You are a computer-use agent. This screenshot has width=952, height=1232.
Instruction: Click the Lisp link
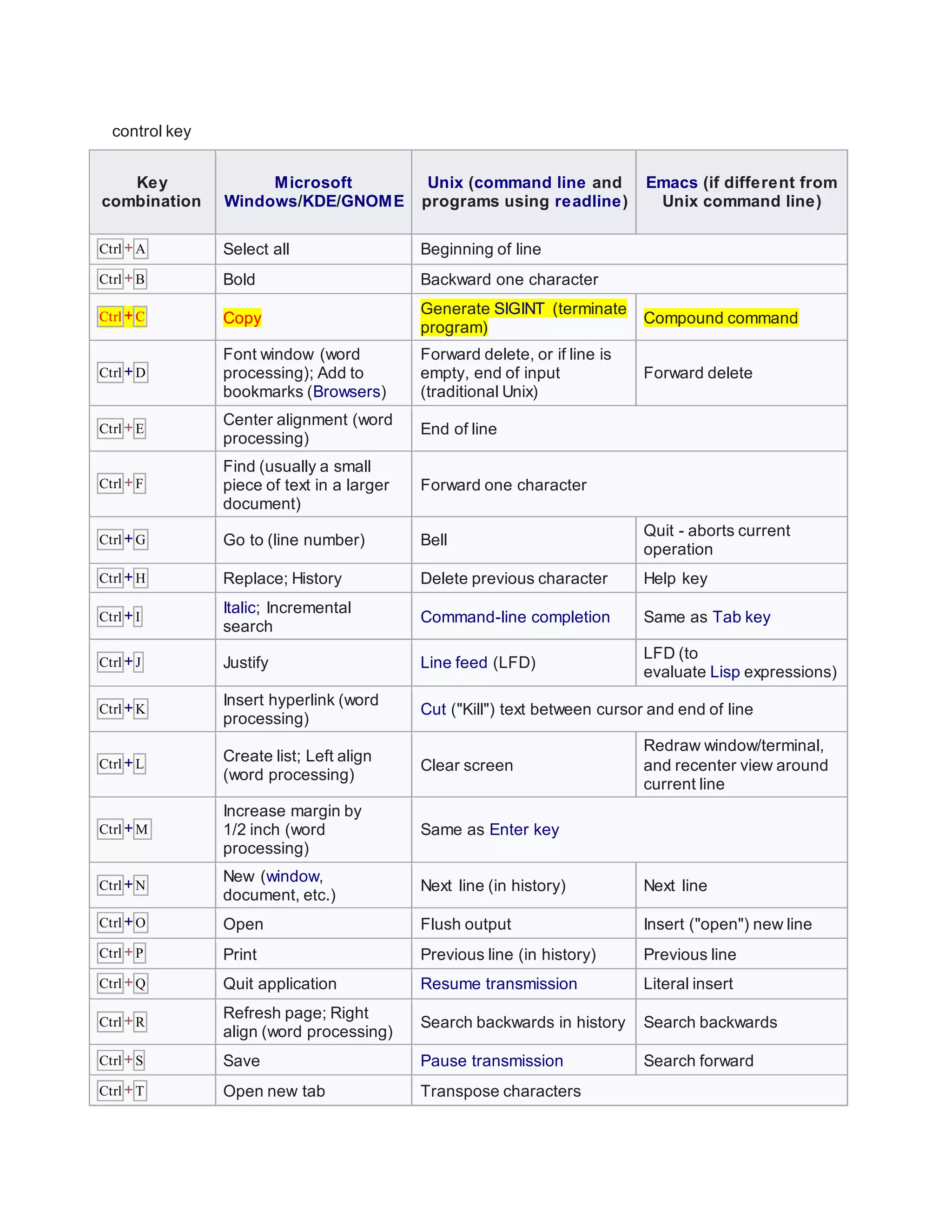tap(725, 672)
